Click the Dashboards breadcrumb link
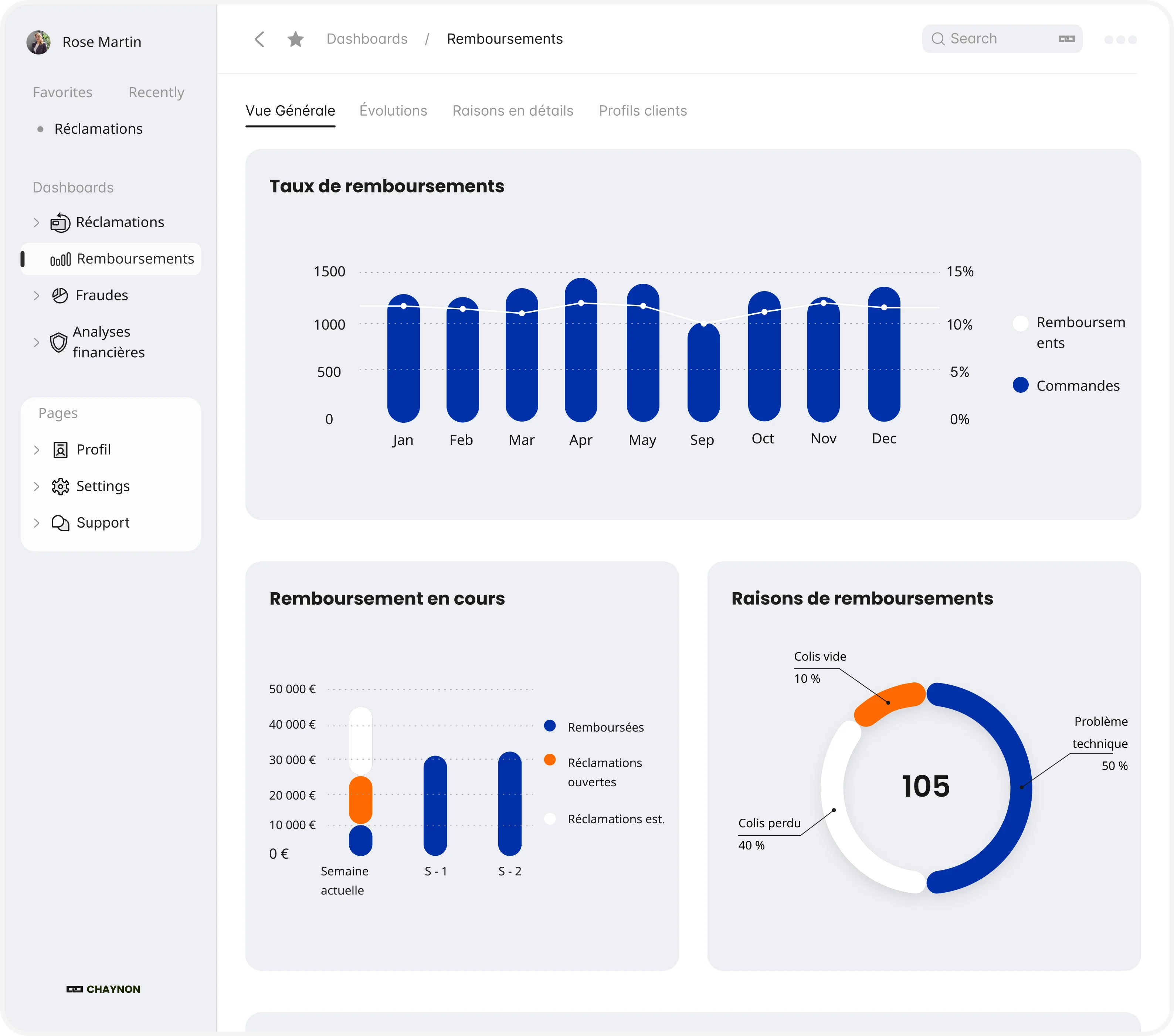 (366, 39)
